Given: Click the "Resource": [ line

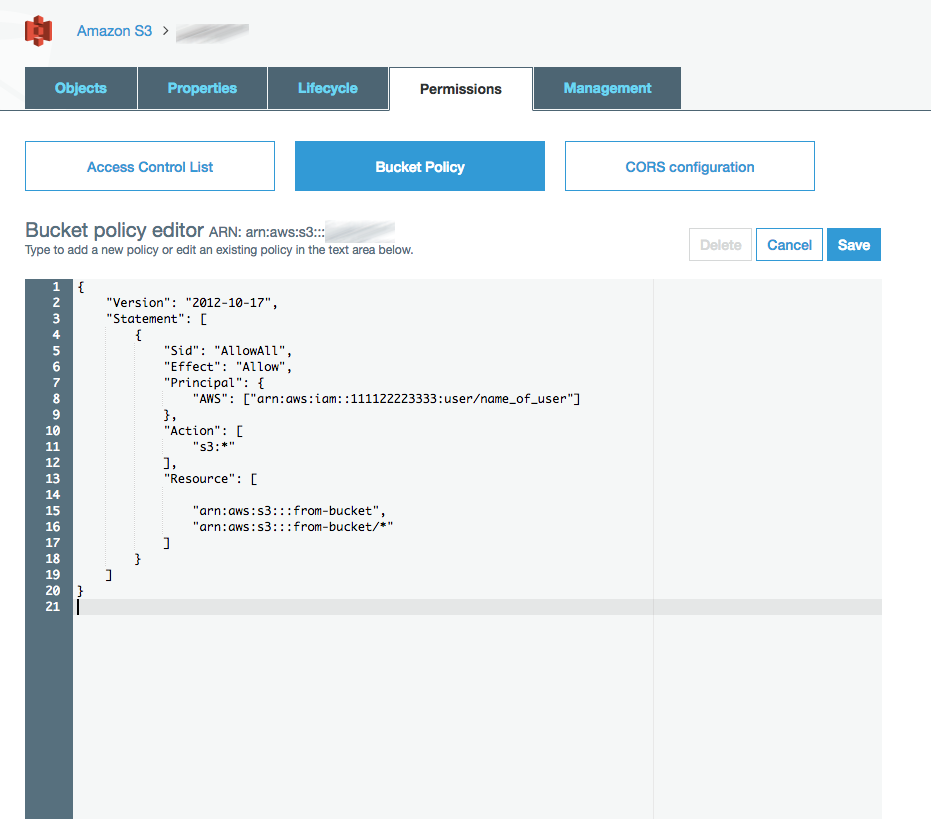Looking at the screenshot, I should pos(210,479).
